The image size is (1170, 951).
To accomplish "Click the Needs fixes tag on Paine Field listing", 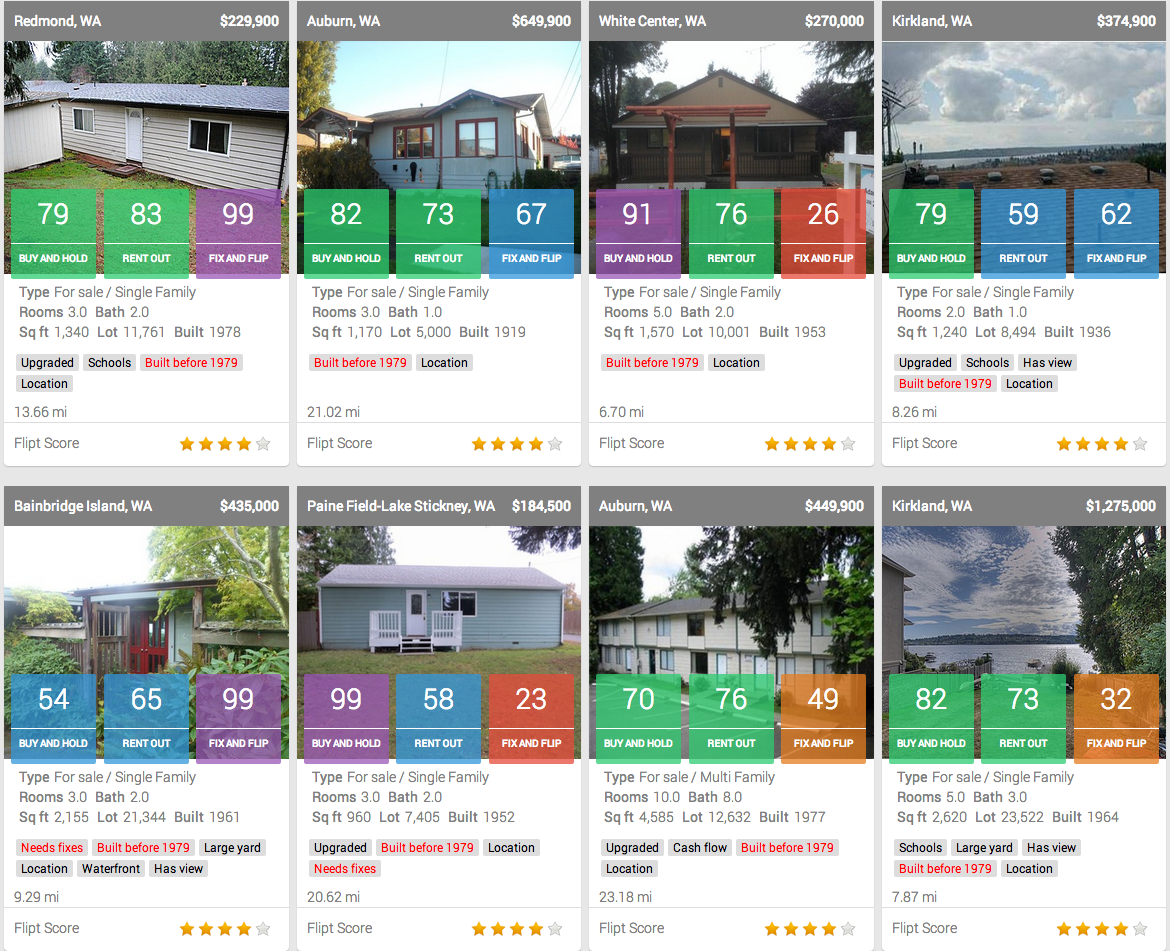I will click(x=345, y=869).
